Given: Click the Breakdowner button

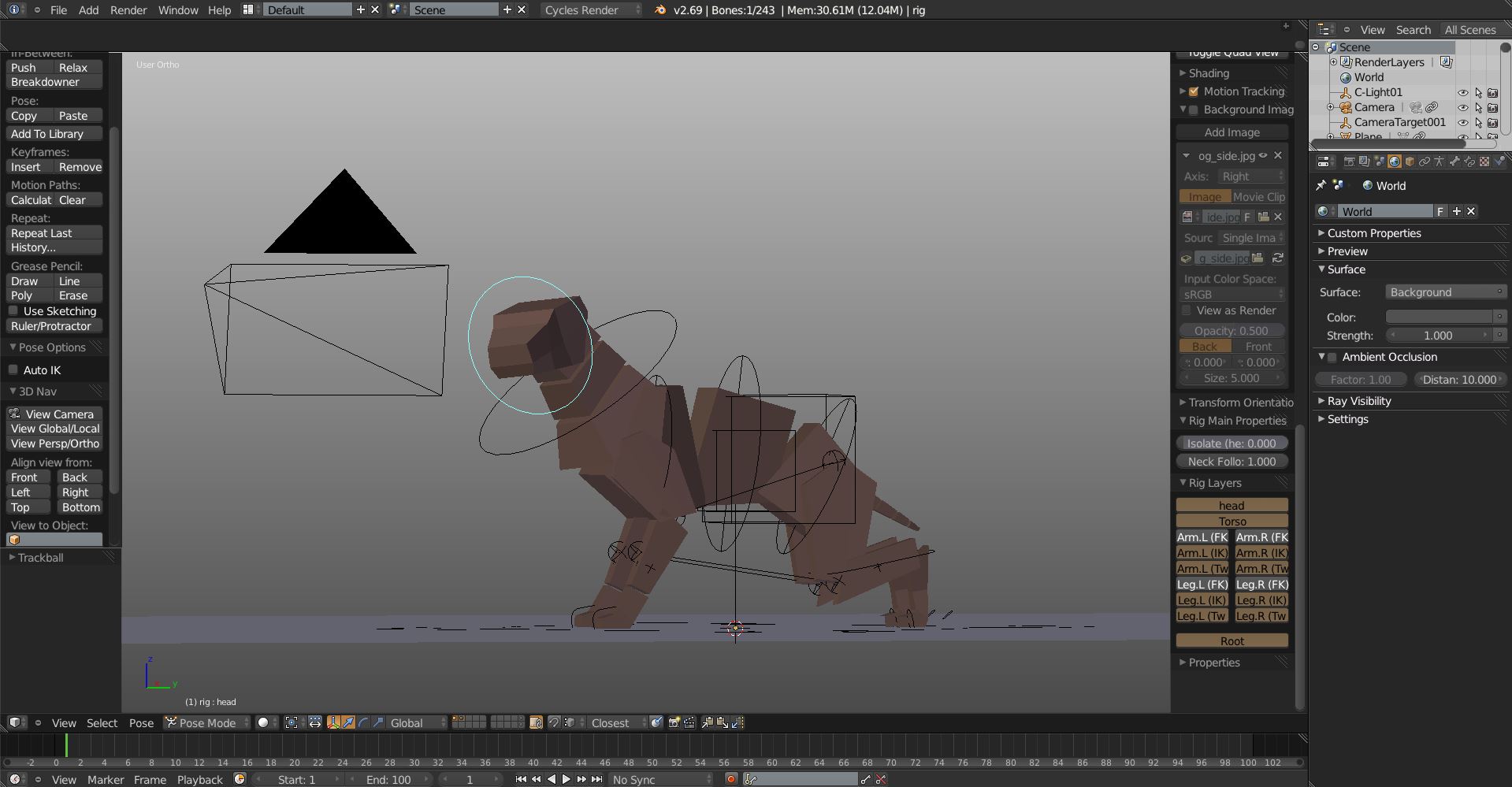Looking at the screenshot, I should click(x=54, y=82).
